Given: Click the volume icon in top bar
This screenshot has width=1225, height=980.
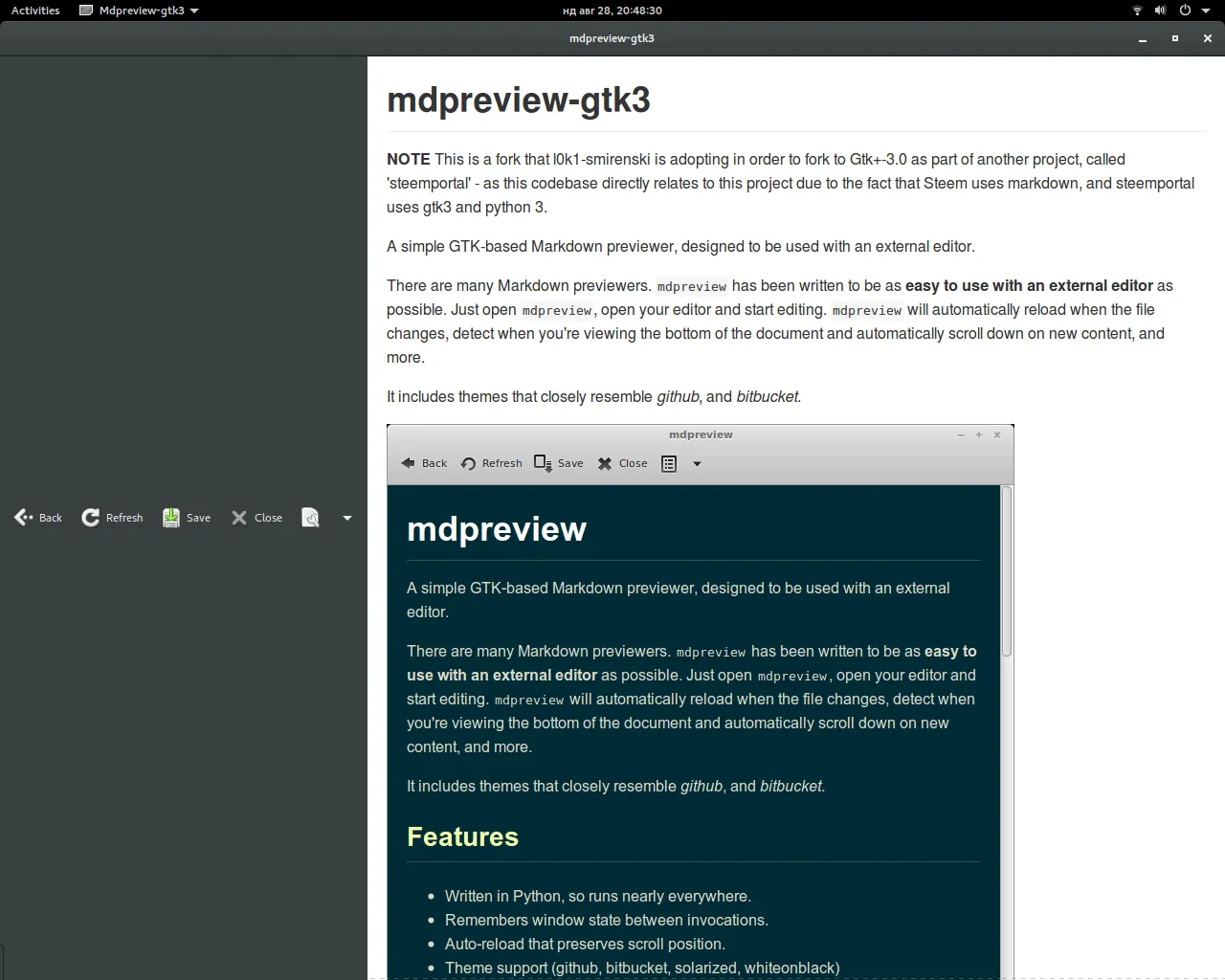Looking at the screenshot, I should pos(1160,11).
